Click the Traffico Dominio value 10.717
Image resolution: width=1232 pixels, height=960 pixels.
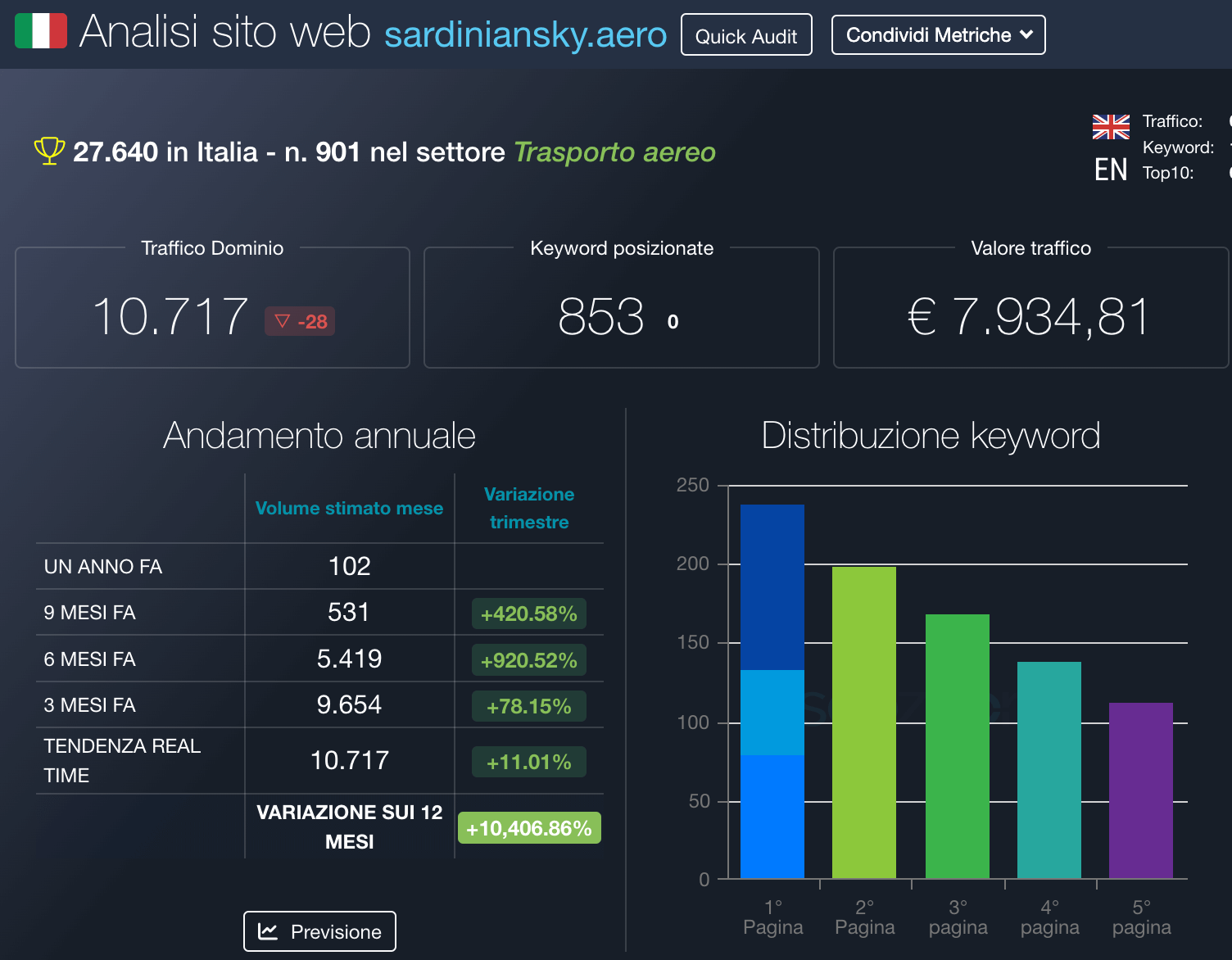(170, 317)
